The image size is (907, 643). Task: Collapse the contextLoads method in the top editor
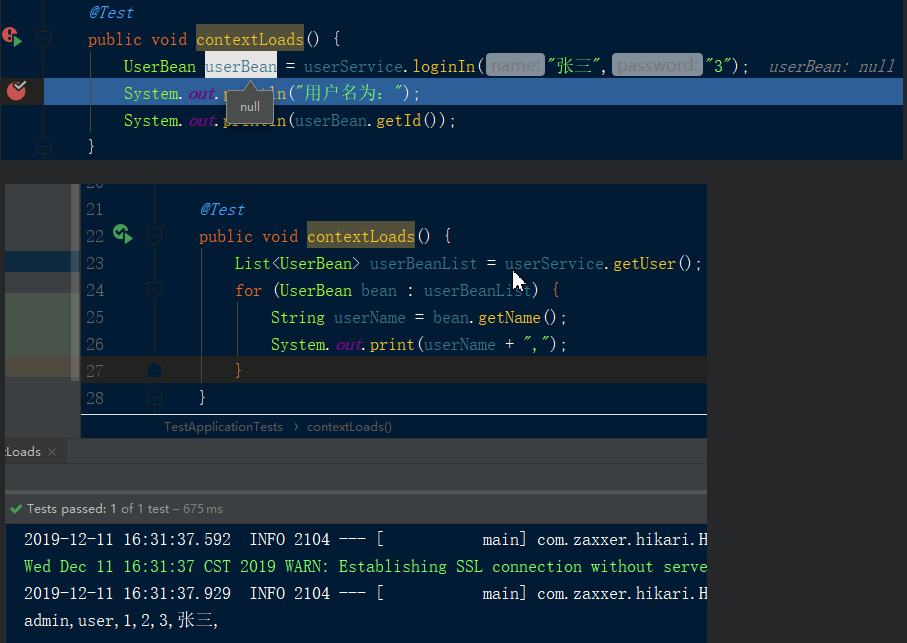43,39
